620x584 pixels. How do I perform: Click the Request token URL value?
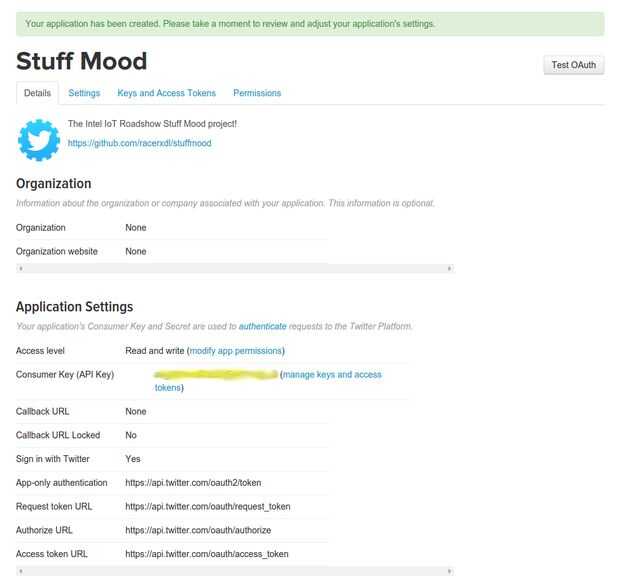[x=207, y=506]
